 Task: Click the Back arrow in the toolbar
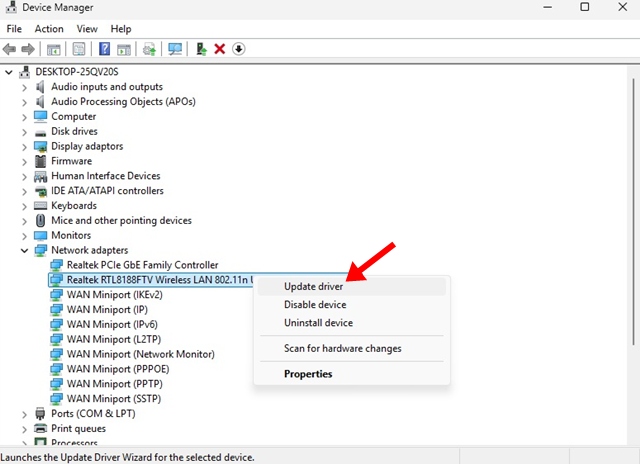[x=10, y=49]
